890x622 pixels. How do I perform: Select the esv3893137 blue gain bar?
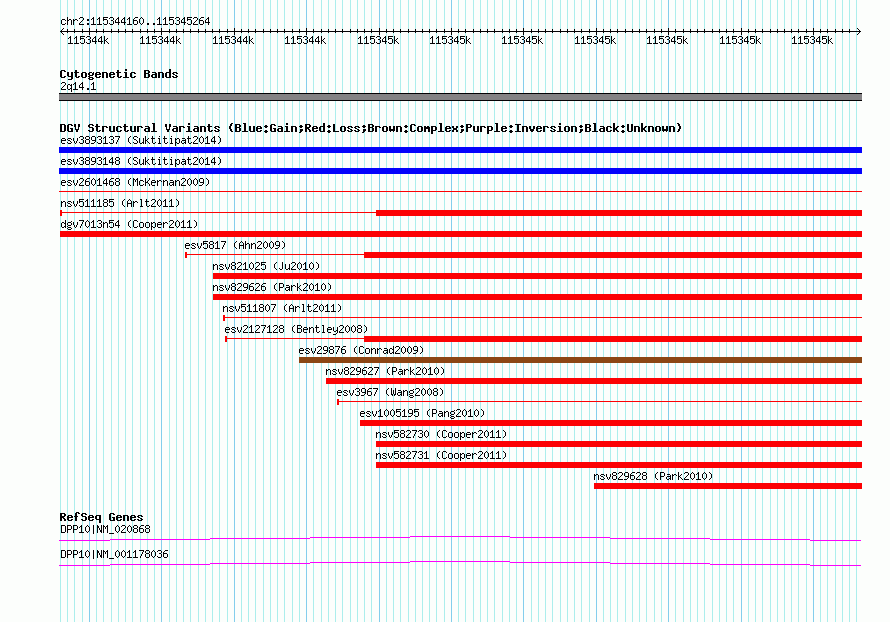(x=460, y=150)
